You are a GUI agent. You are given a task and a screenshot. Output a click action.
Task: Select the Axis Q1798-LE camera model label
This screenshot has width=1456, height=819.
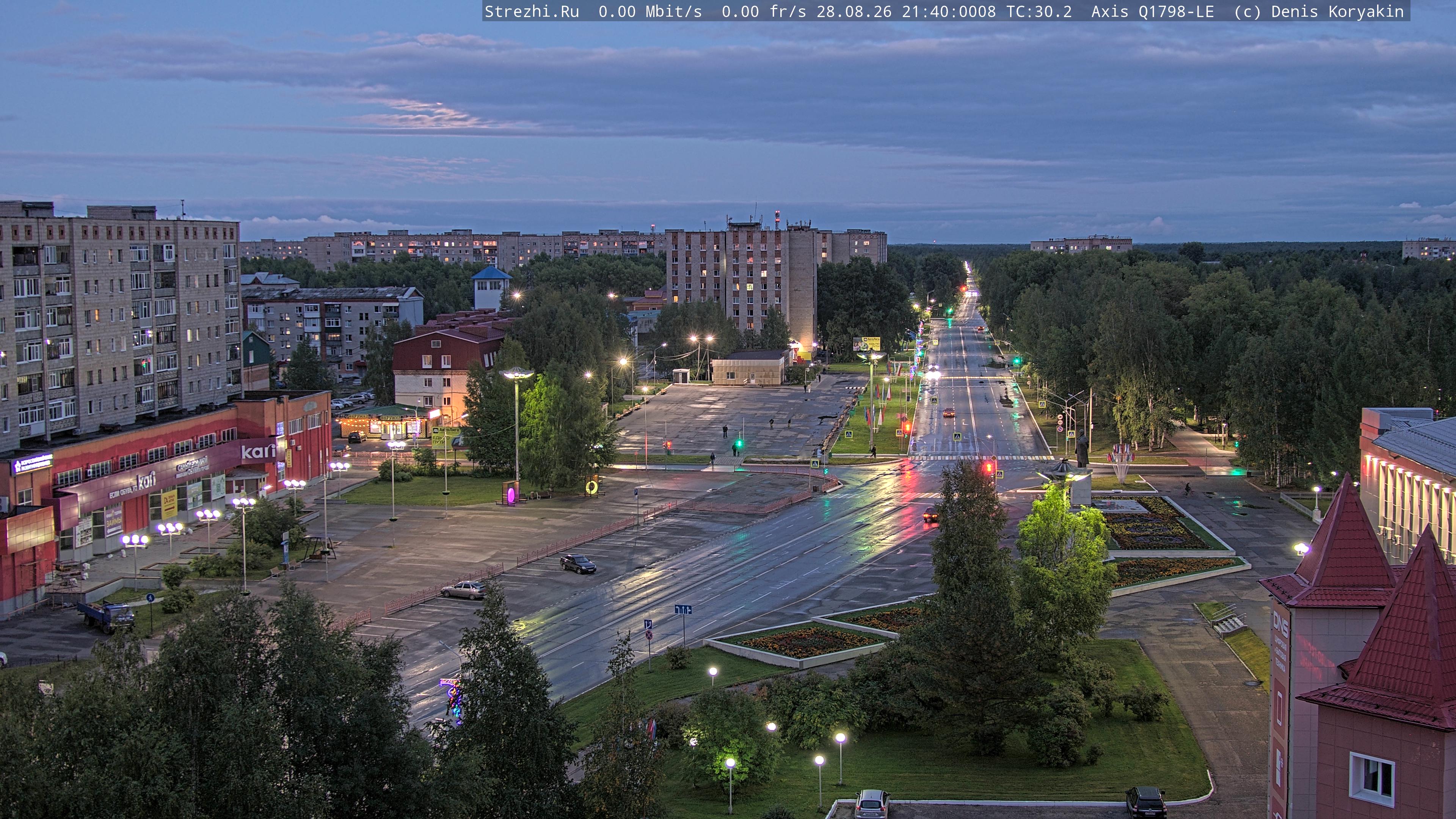click(x=1152, y=12)
